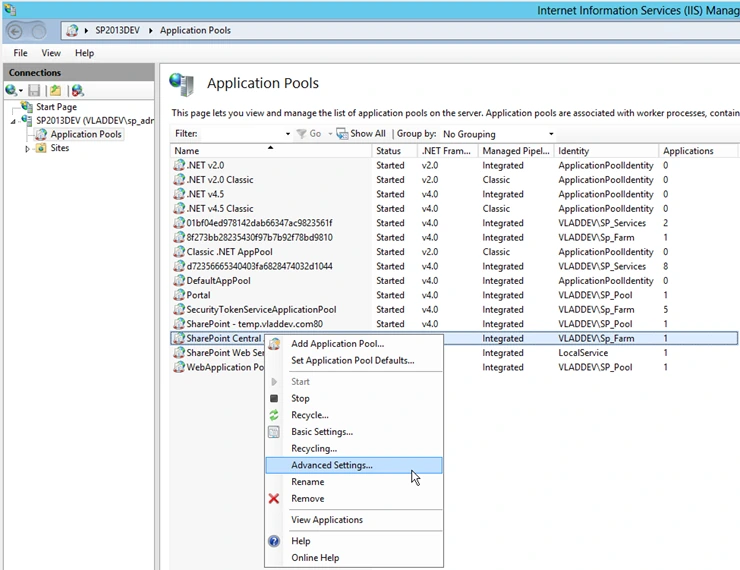Screen dimensions: 740x570
Task: Select Application Pools in Connections tree
Action: pyautogui.click(x=86, y=134)
